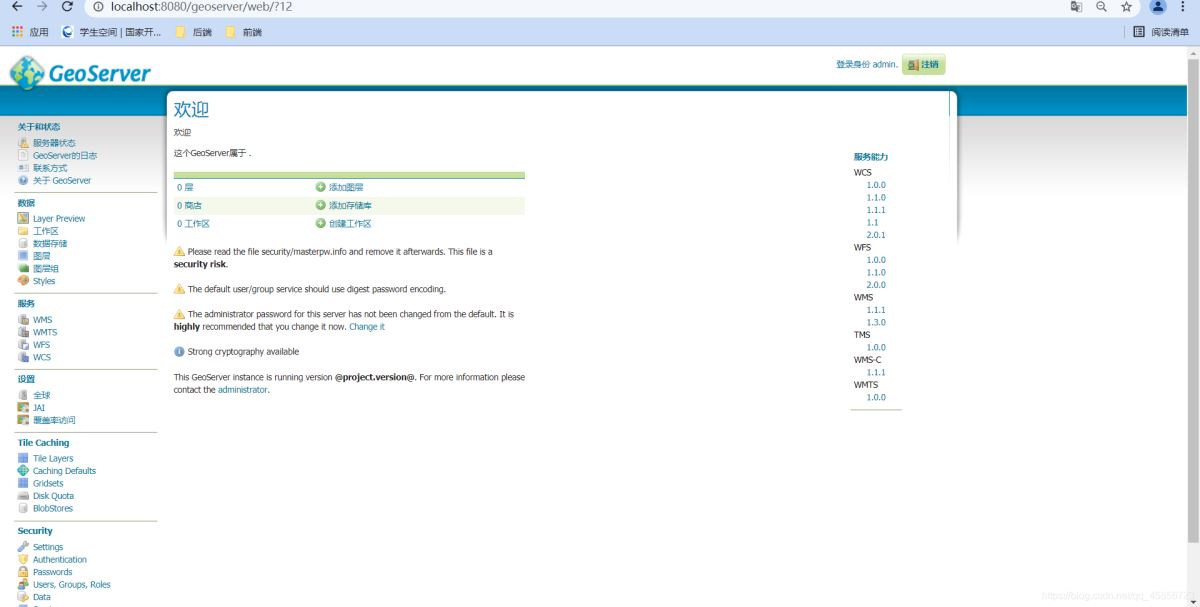Open WCS 2.0.1 capabilities link
The image size is (1200, 607).
(876, 235)
